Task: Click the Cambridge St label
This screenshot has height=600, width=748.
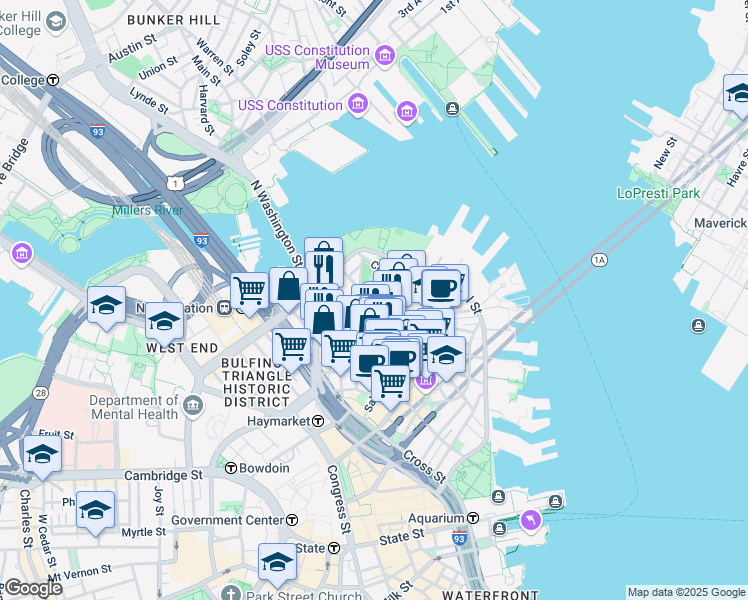Action: [164, 476]
